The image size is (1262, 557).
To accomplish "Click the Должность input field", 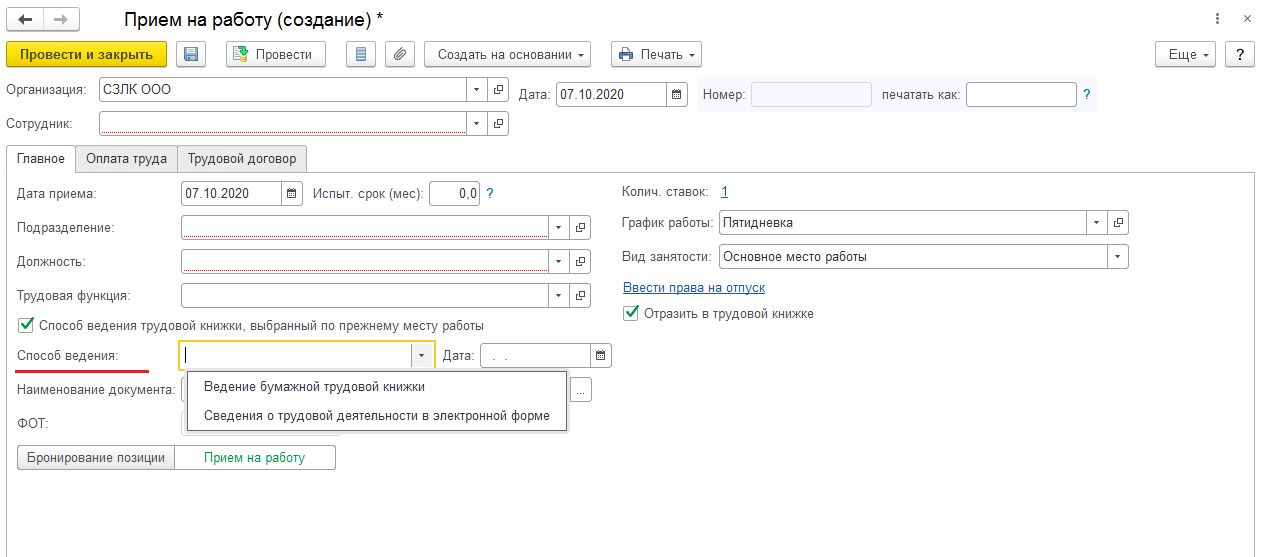I will point(364,262).
